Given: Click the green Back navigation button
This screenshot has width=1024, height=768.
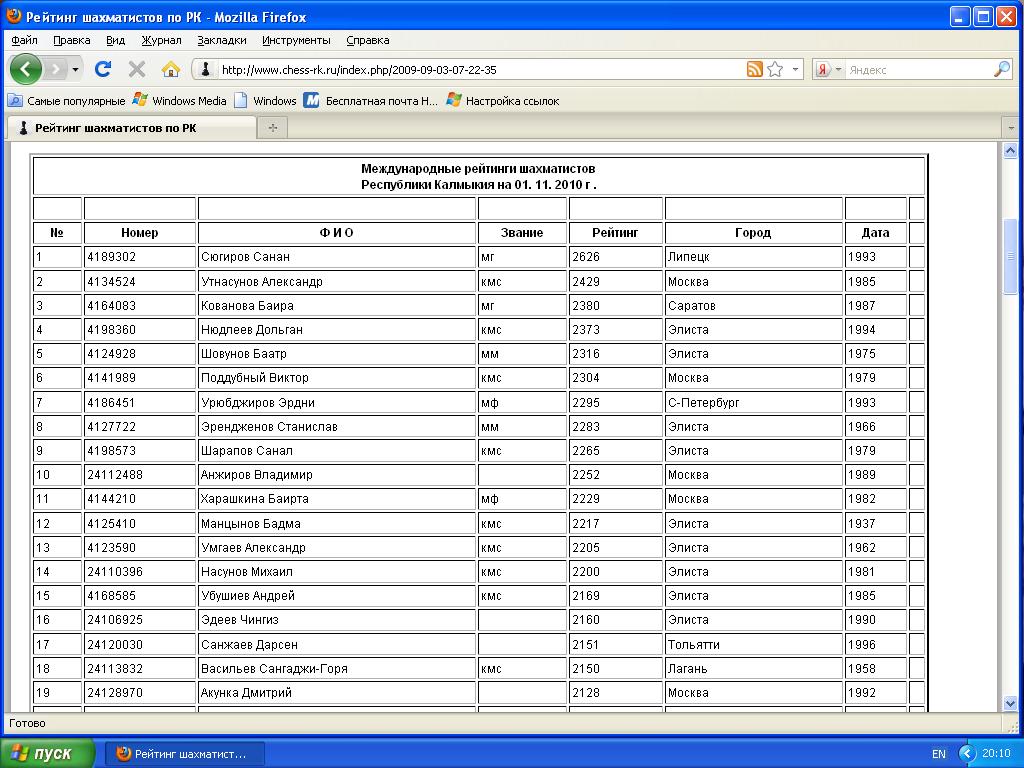Looking at the screenshot, I should (x=25, y=69).
